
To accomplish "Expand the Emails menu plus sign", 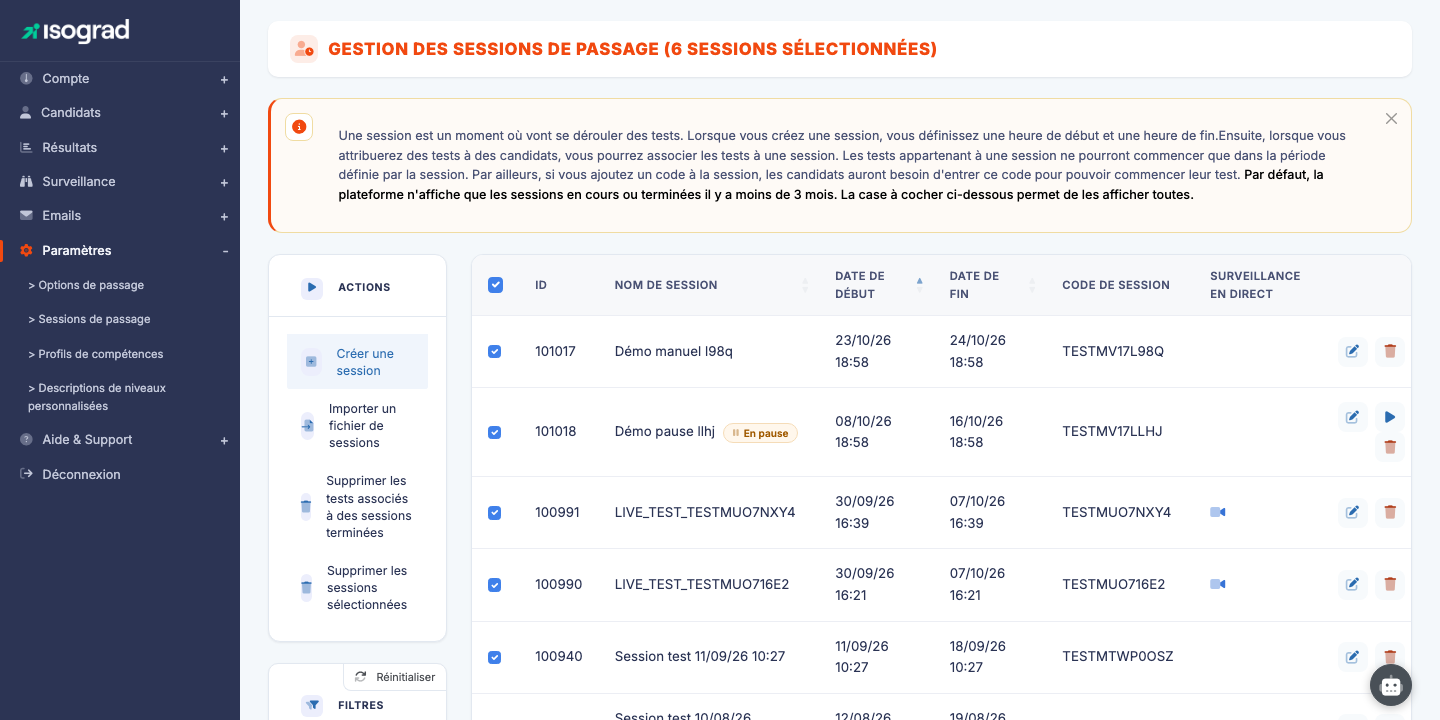I will tap(224, 217).
